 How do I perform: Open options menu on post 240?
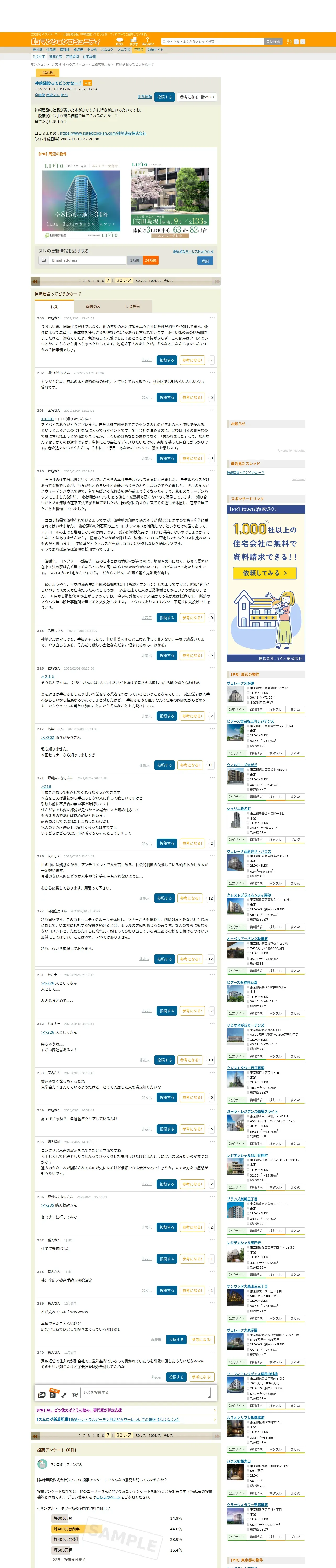point(212,1352)
